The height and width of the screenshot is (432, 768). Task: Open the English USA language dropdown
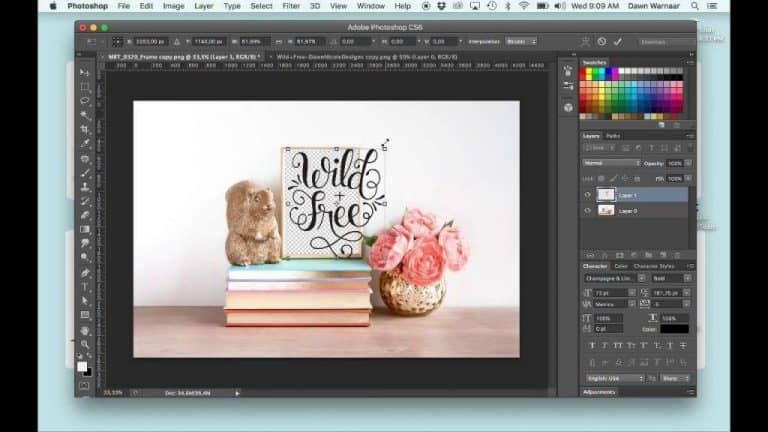(x=614, y=379)
